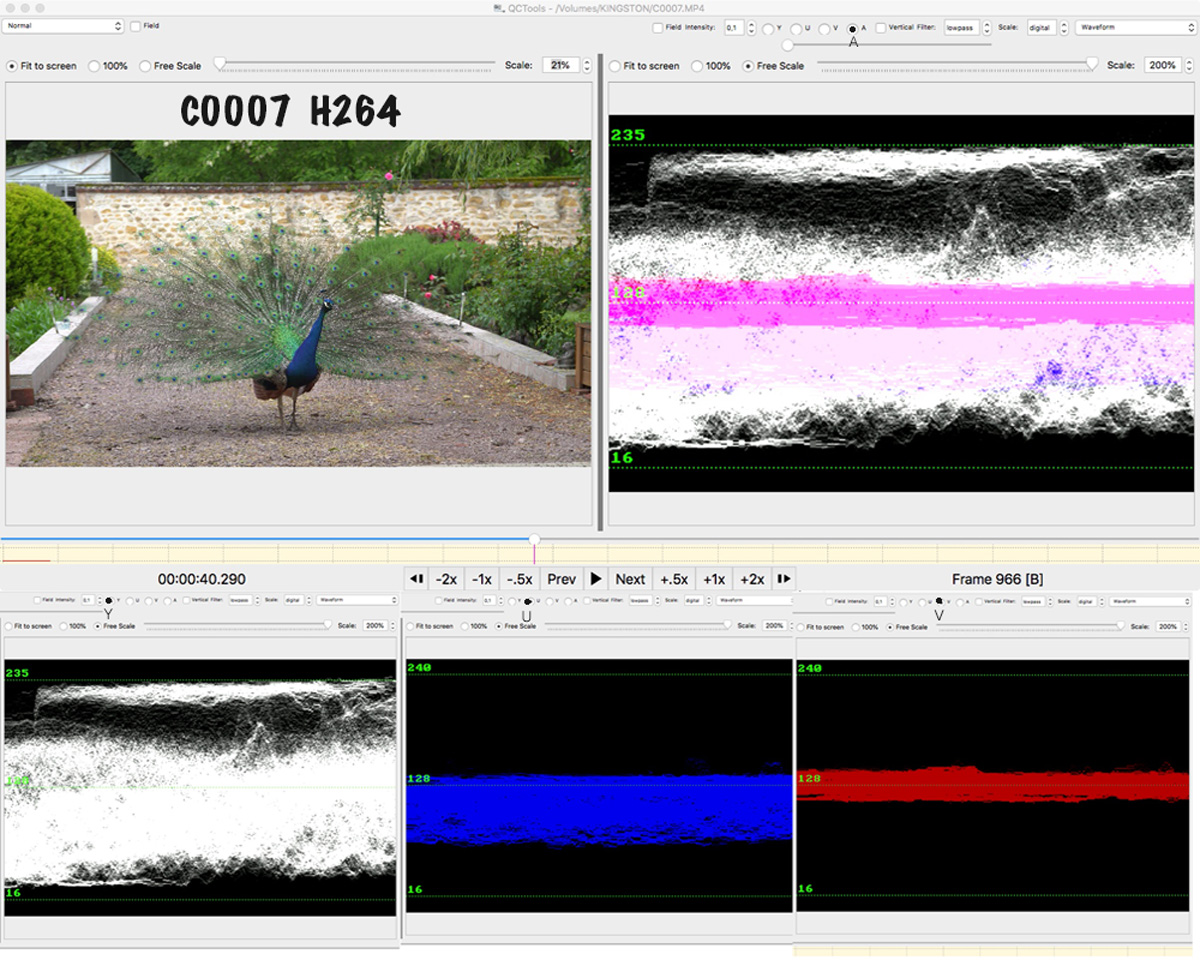This screenshot has width=1200, height=960.
Task: Click the timecode 00:00:40.290
Action: pyautogui.click(x=201, y=579)
